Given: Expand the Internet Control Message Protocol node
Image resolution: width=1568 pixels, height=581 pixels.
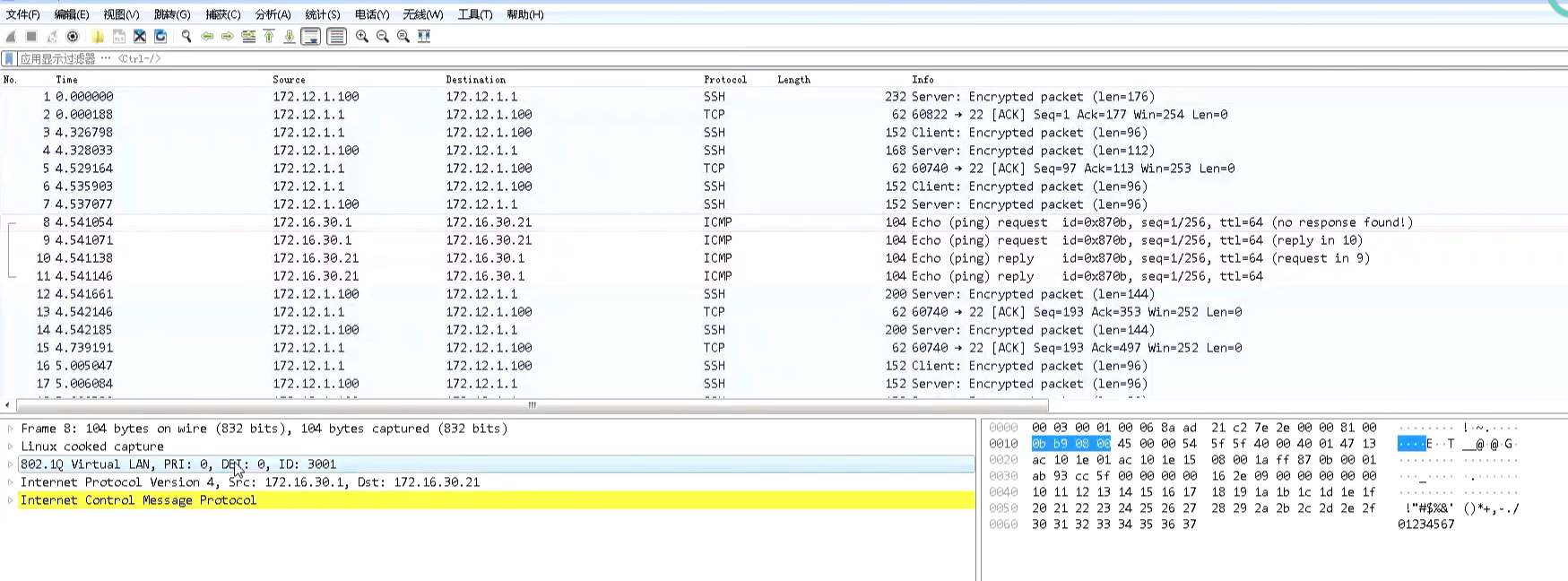Looking at the screenshot, I should (11, 500).
